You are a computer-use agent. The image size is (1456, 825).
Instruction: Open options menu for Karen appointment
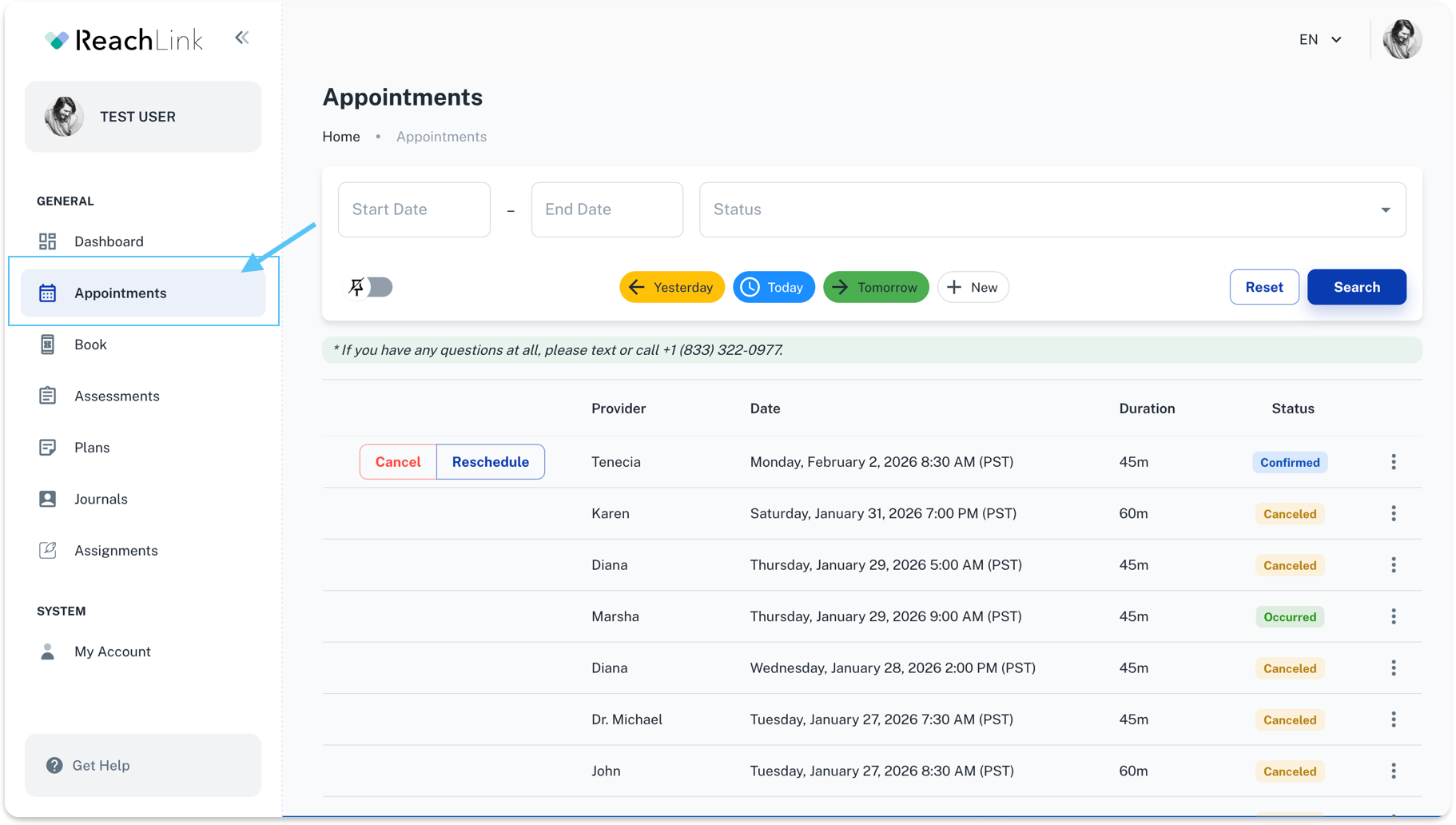coord(1394,514)
